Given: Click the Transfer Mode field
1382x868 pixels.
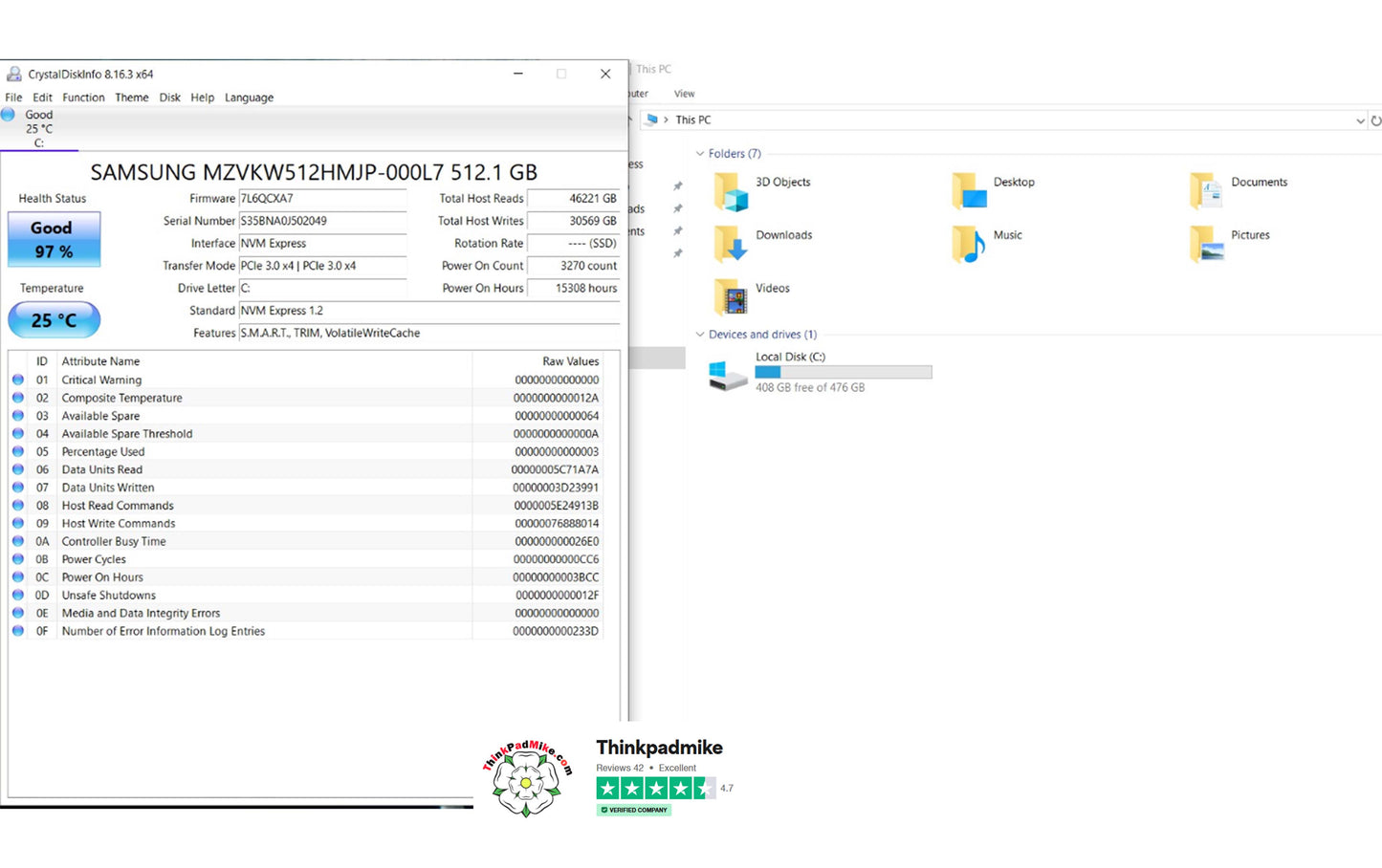Looking at the screenshot, I should (322, 266).
